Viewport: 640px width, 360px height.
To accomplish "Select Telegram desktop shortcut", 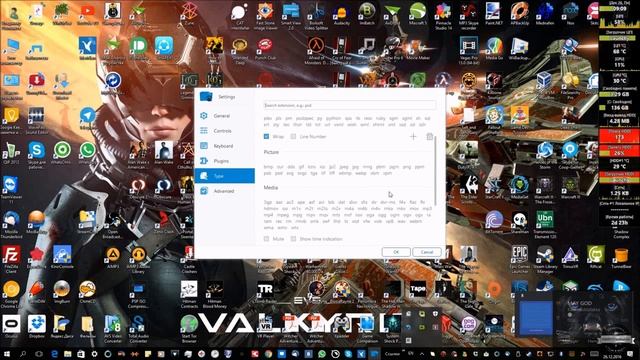I will [x=87, y=118].
